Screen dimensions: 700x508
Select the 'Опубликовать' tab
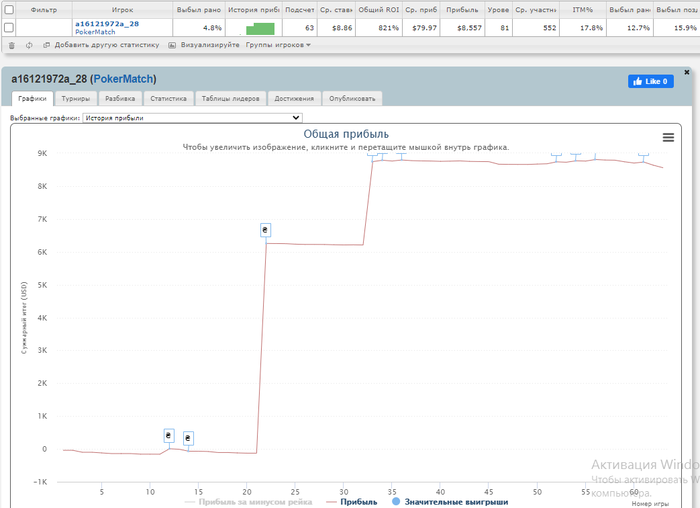coord(352,99)
